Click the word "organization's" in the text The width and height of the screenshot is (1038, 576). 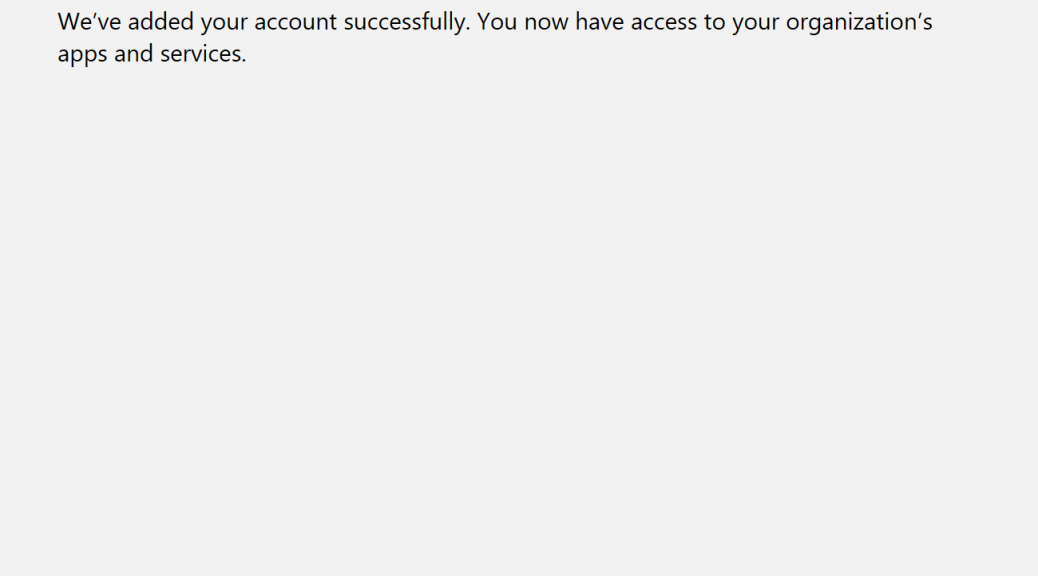coord(859,24)
